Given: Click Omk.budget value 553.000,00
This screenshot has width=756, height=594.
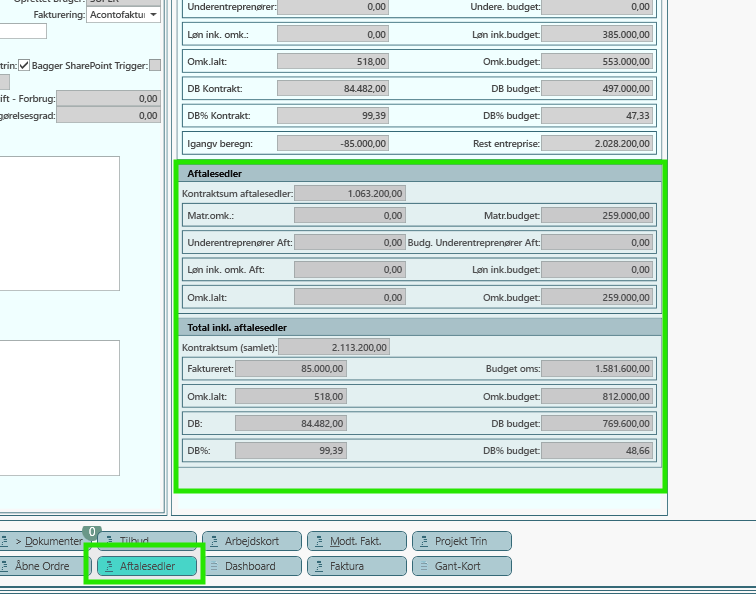Looking at the screenshot, I should (x=597, y=61).
